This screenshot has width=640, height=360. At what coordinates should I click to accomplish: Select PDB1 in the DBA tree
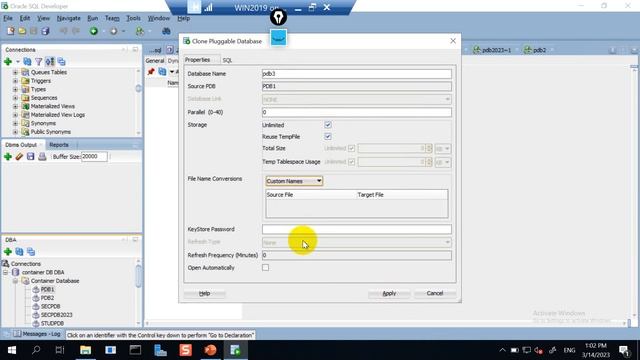[x=47, y=289]
